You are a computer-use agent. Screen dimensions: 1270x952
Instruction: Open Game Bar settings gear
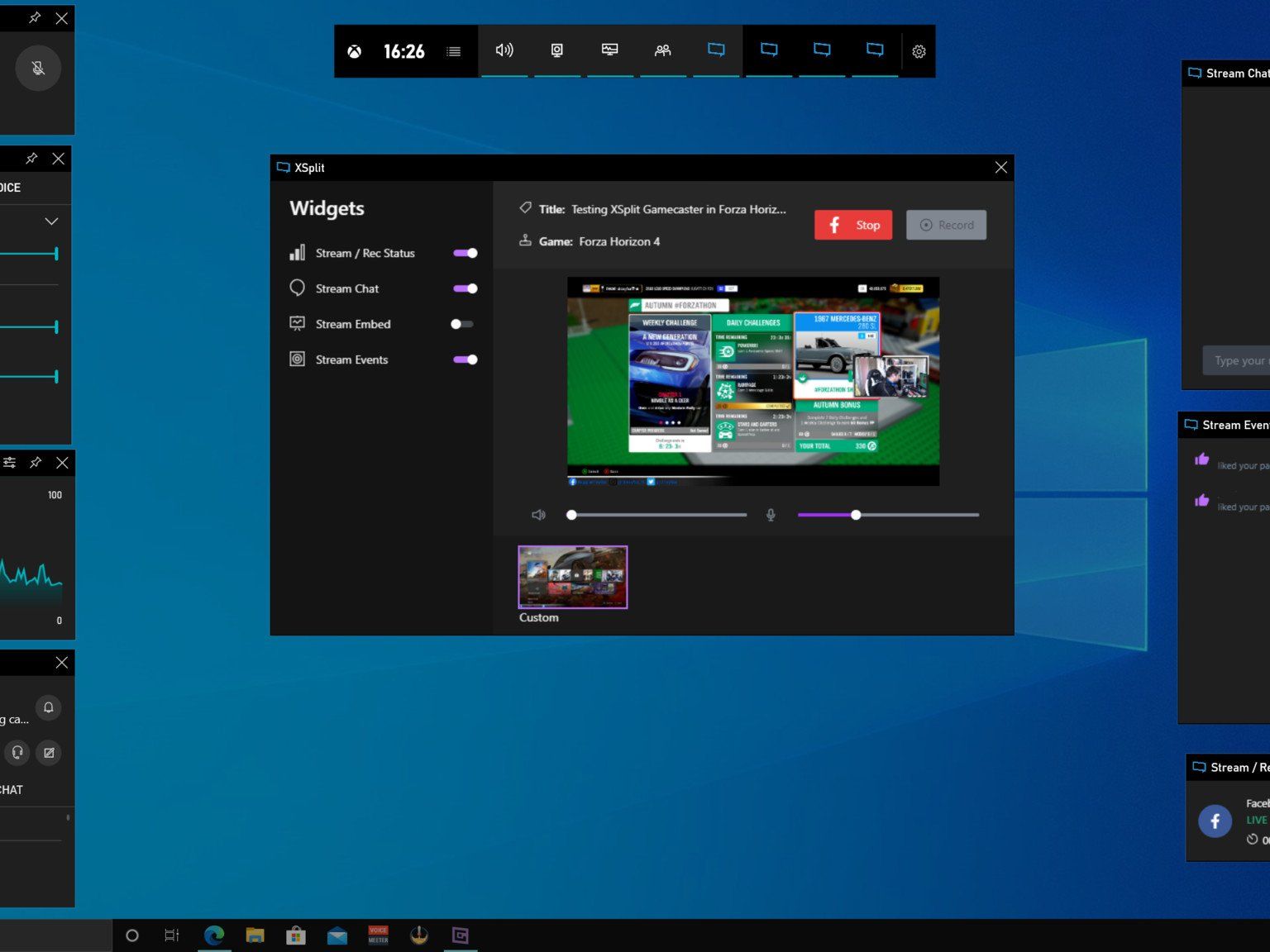919,51
